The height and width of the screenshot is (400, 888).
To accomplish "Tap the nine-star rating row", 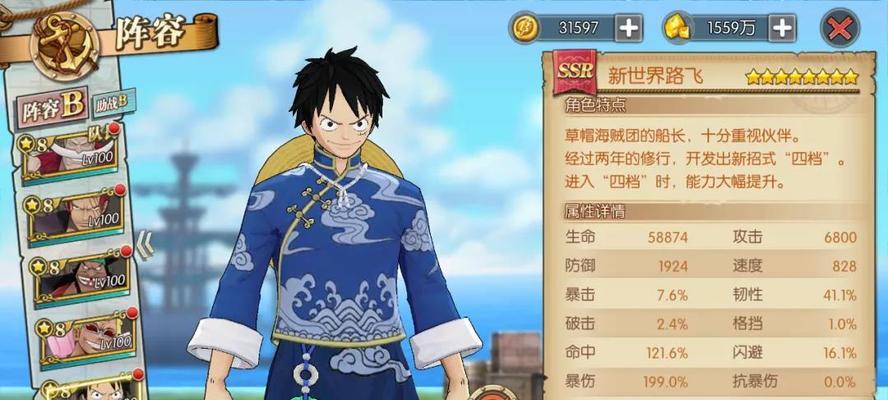I will click(x=802, y=78).
